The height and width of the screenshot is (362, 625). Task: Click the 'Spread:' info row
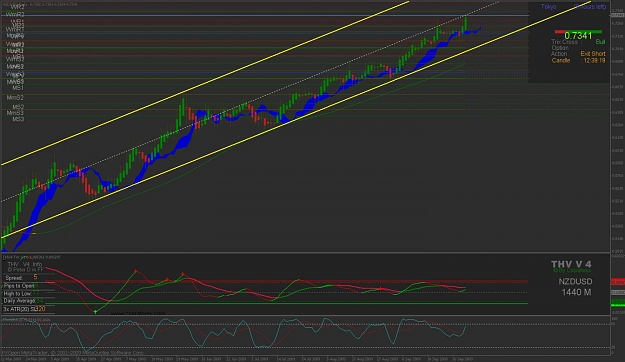(29, 278)
